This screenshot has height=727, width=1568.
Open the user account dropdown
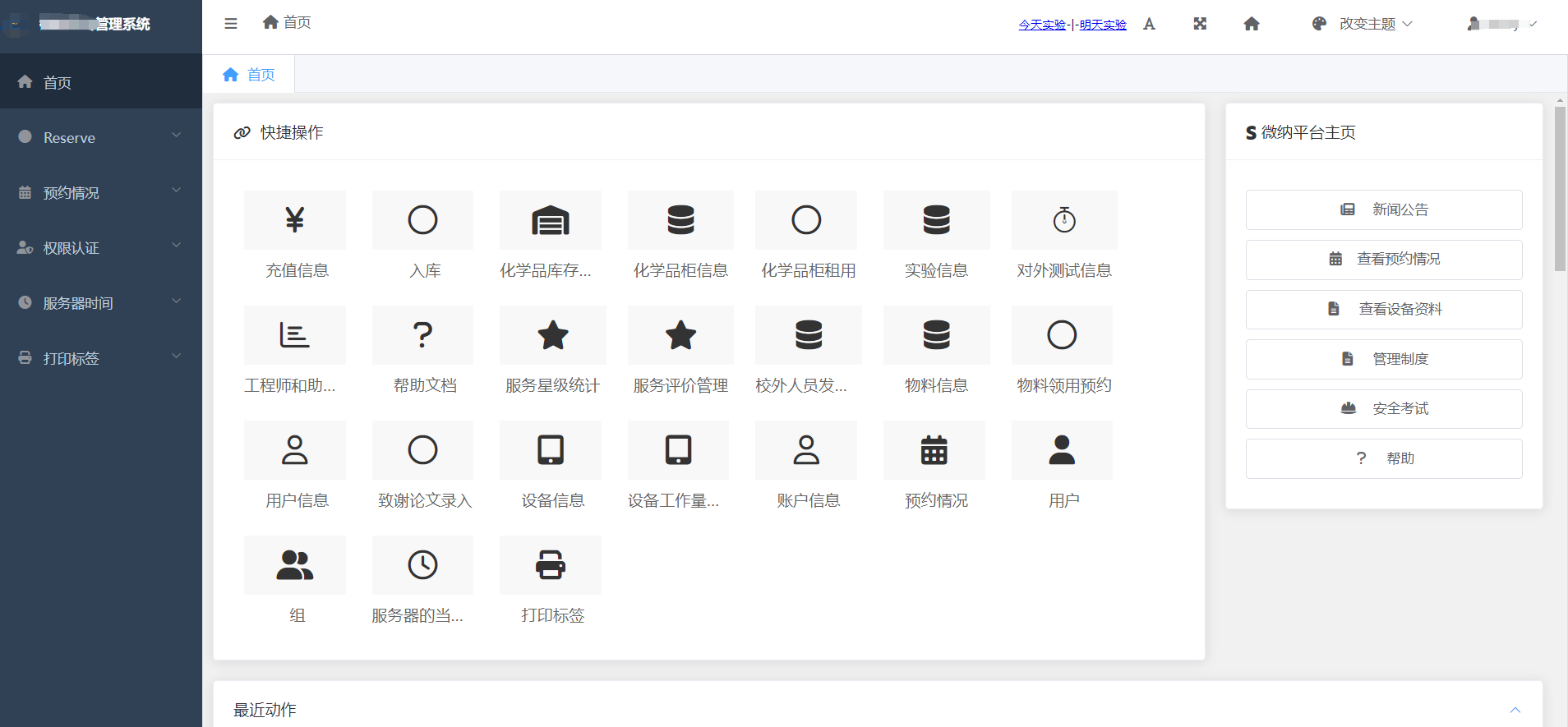click(1501, 24)
